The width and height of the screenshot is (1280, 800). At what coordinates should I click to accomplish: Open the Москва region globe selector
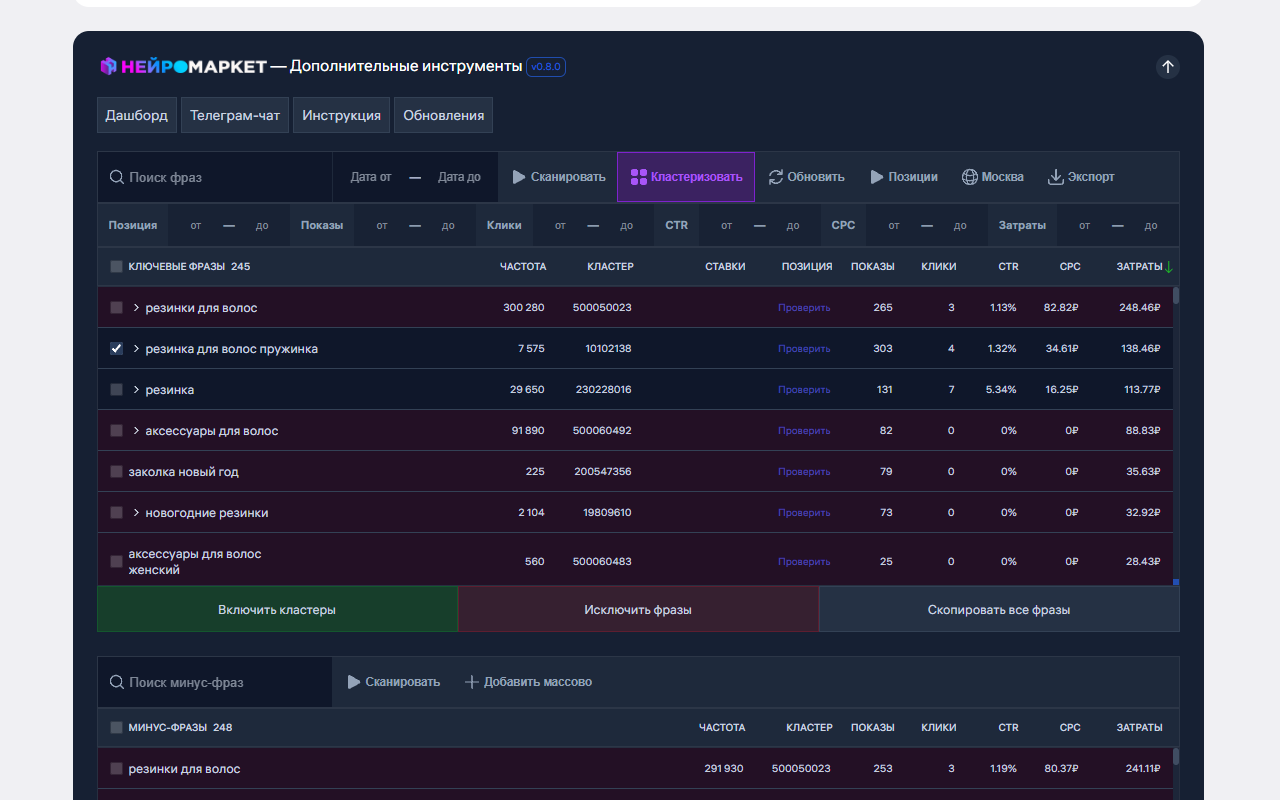coord(970,177)
